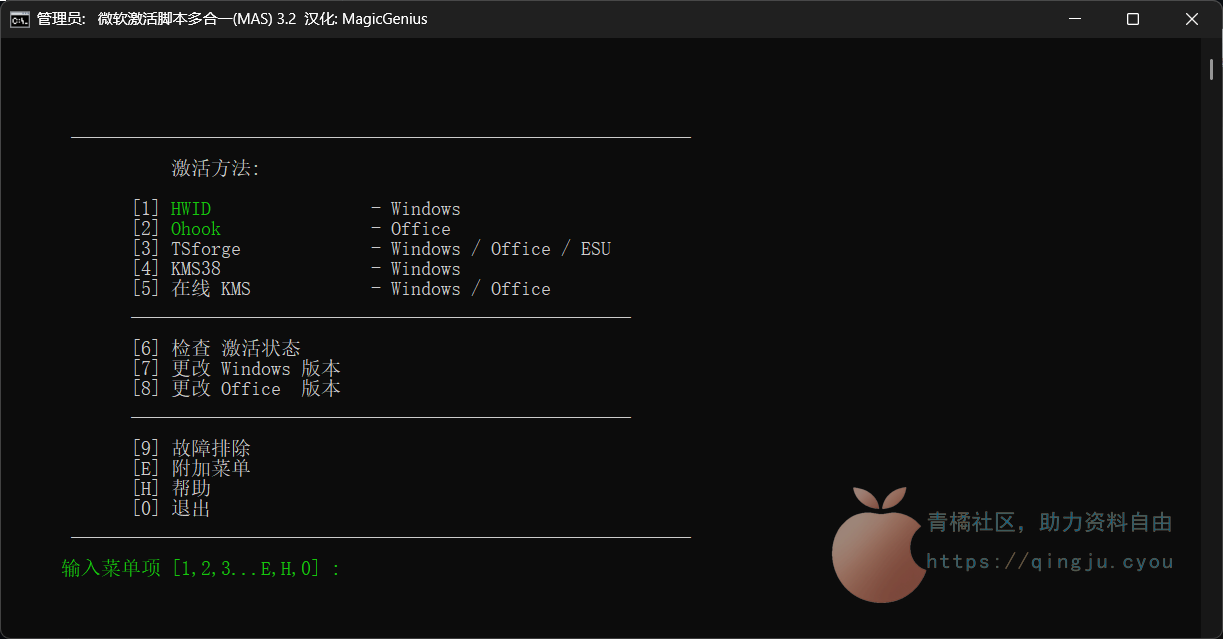Click the 附加菜单 entry
This screenshot has height=639, width=1223.
[x=191, y=468]
